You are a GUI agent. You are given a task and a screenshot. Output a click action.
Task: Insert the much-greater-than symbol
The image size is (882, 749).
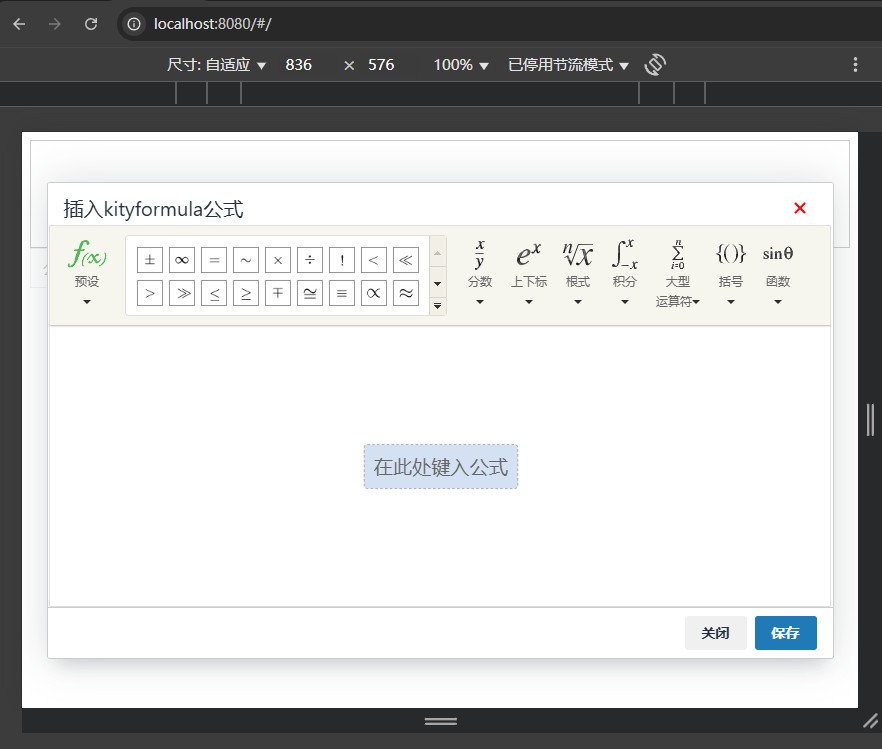click(182, 293)
